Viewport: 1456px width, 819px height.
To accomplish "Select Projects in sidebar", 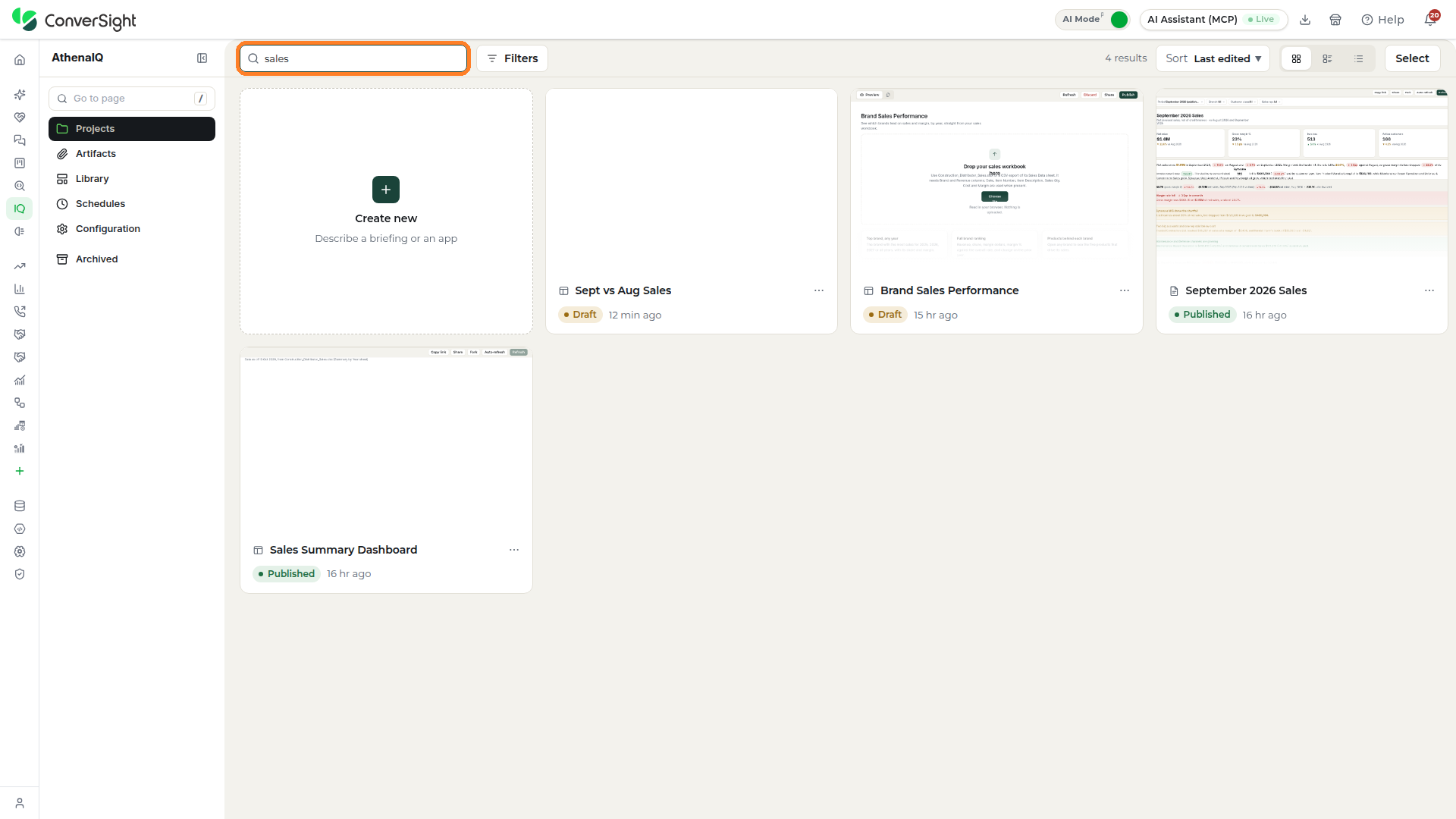I will pyautogui.click(x=132, y=129).
